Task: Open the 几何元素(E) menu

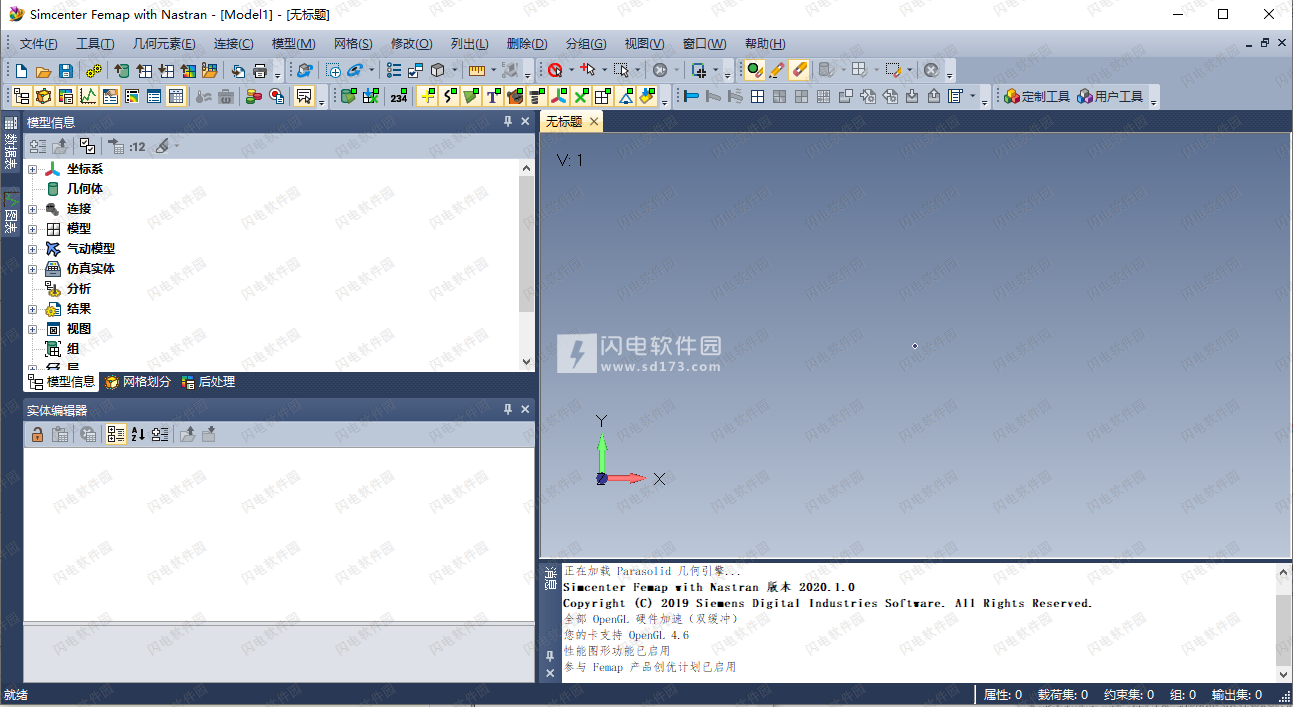Action: coord(164,44)
